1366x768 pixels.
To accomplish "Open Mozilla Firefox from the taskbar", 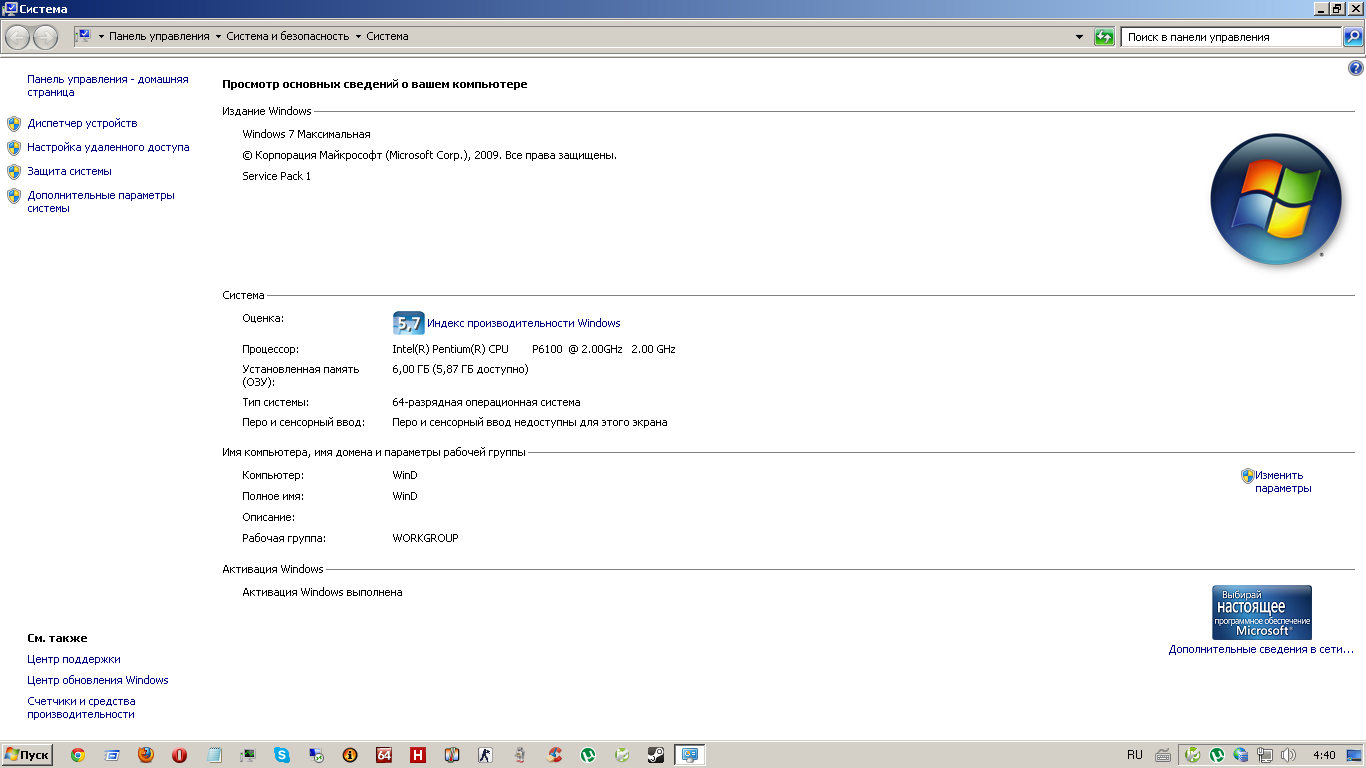I will [146, 755].
